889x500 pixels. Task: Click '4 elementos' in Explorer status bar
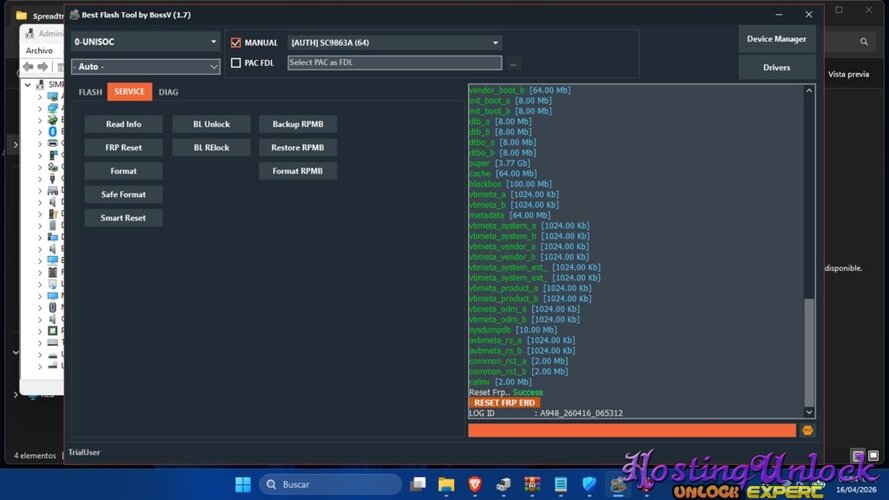pyautogui.click(x=35, y=456)
